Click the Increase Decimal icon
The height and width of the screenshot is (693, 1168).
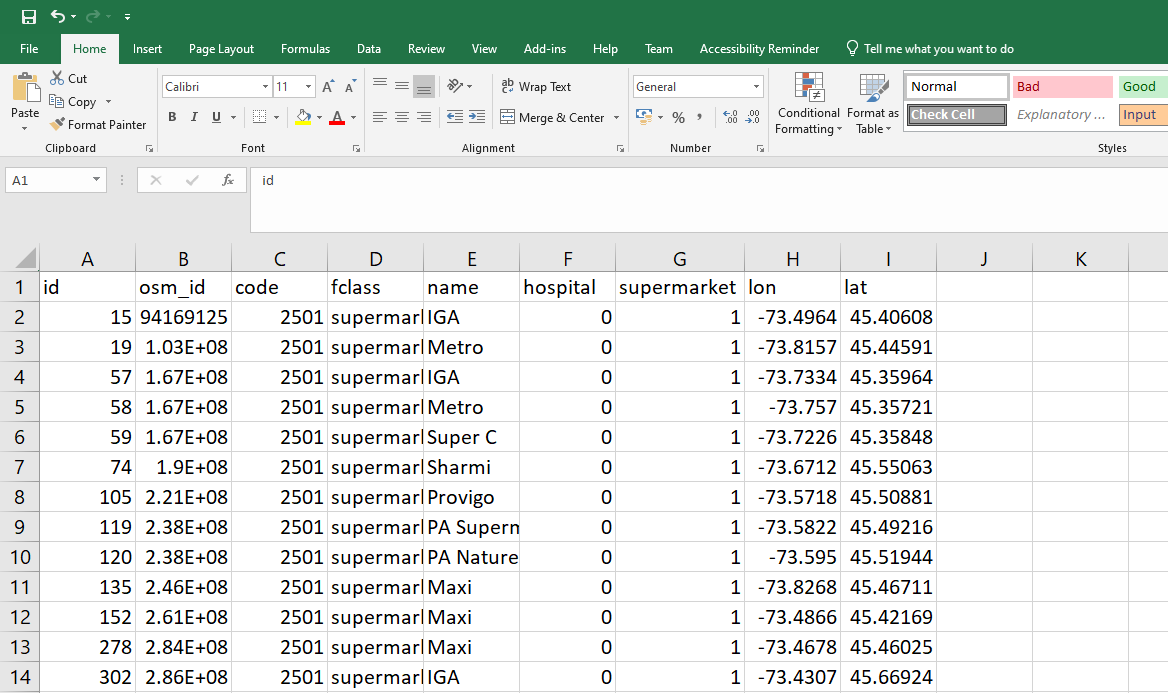pyautogui.click(x=729, y=118)
